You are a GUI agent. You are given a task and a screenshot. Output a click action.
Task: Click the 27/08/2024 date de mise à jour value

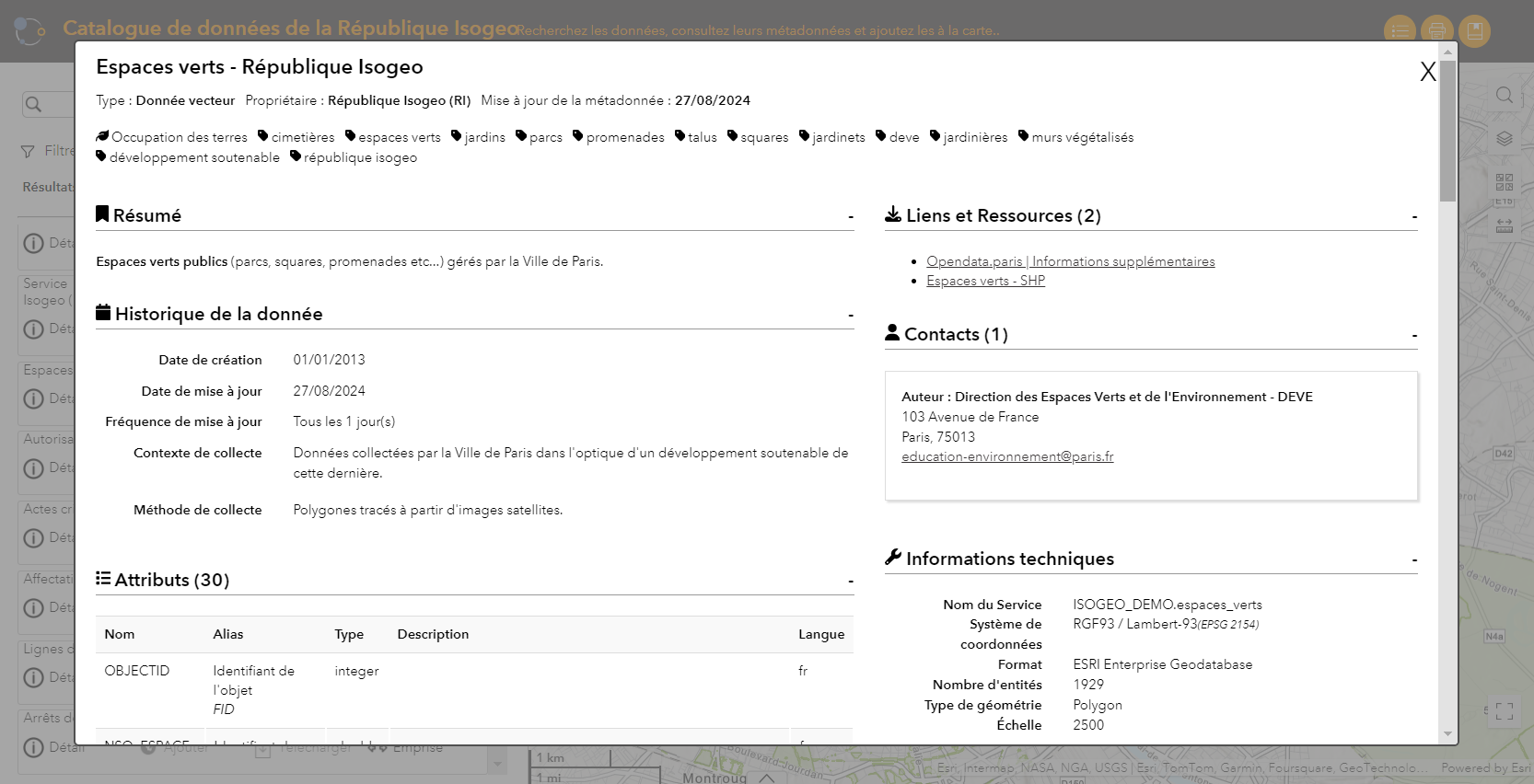point(330,391)
